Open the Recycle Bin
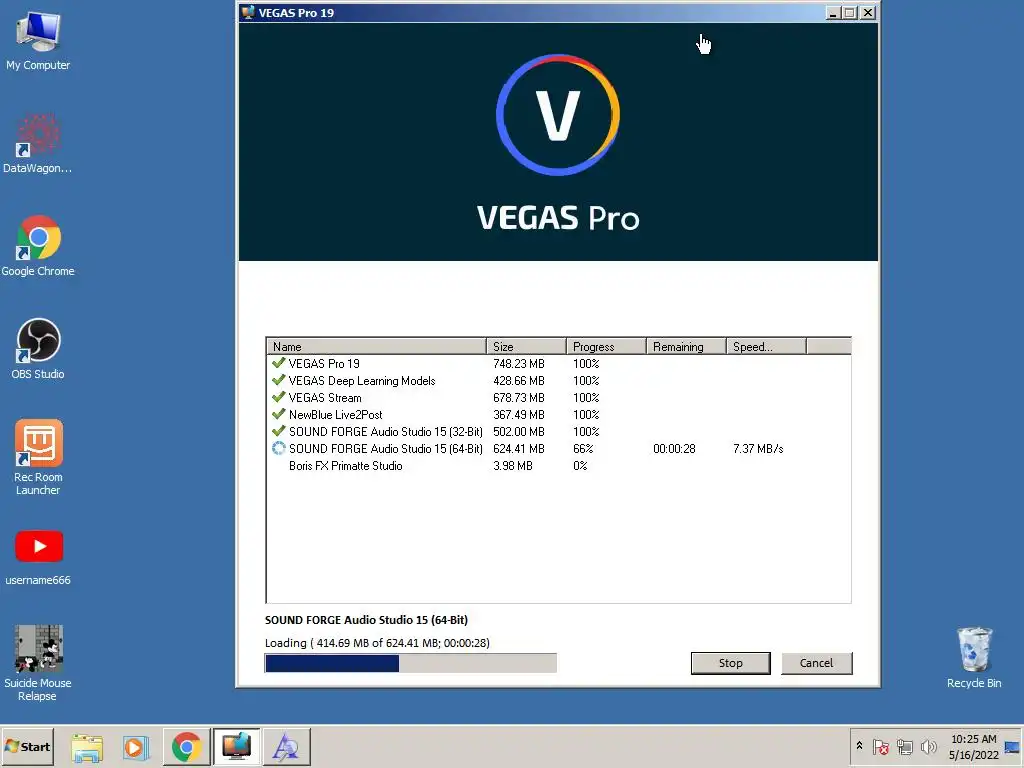The height and width of the screenshot is (768, 1024). pos(974,658)
